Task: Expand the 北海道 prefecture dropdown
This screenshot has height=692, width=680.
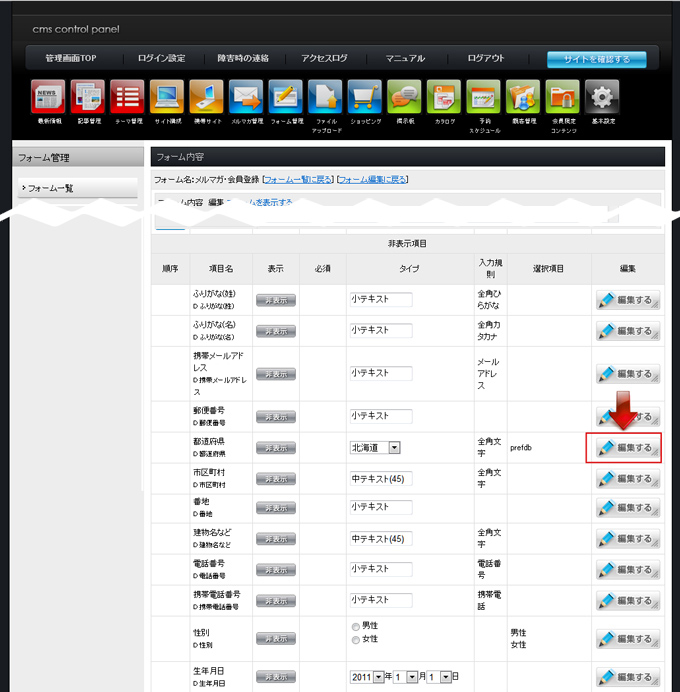Action: coord(394,448)
